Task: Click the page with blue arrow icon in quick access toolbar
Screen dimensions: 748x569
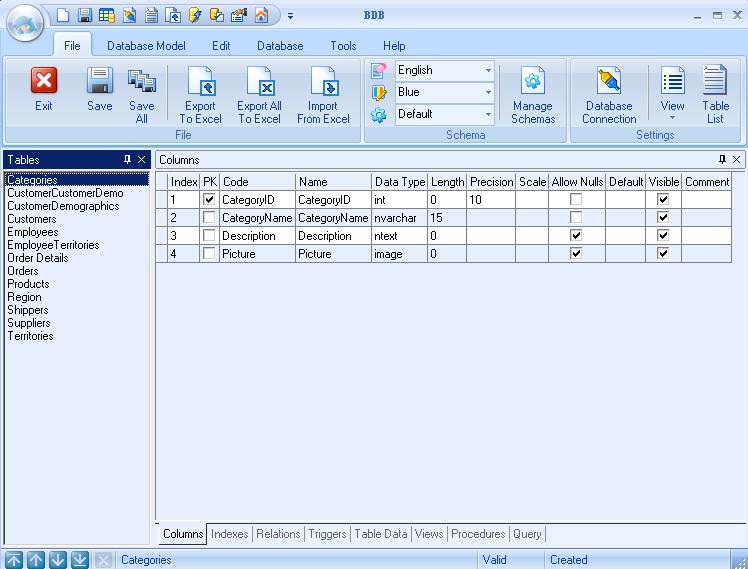Action: click(x=173, y=15)
